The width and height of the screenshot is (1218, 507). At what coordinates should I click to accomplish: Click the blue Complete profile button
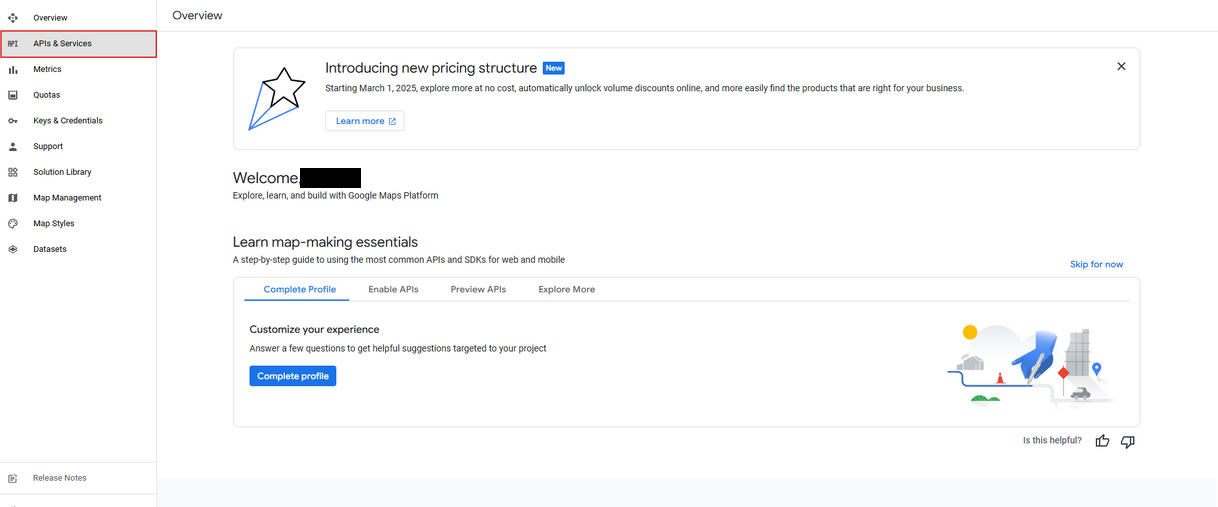pos(293,376)
